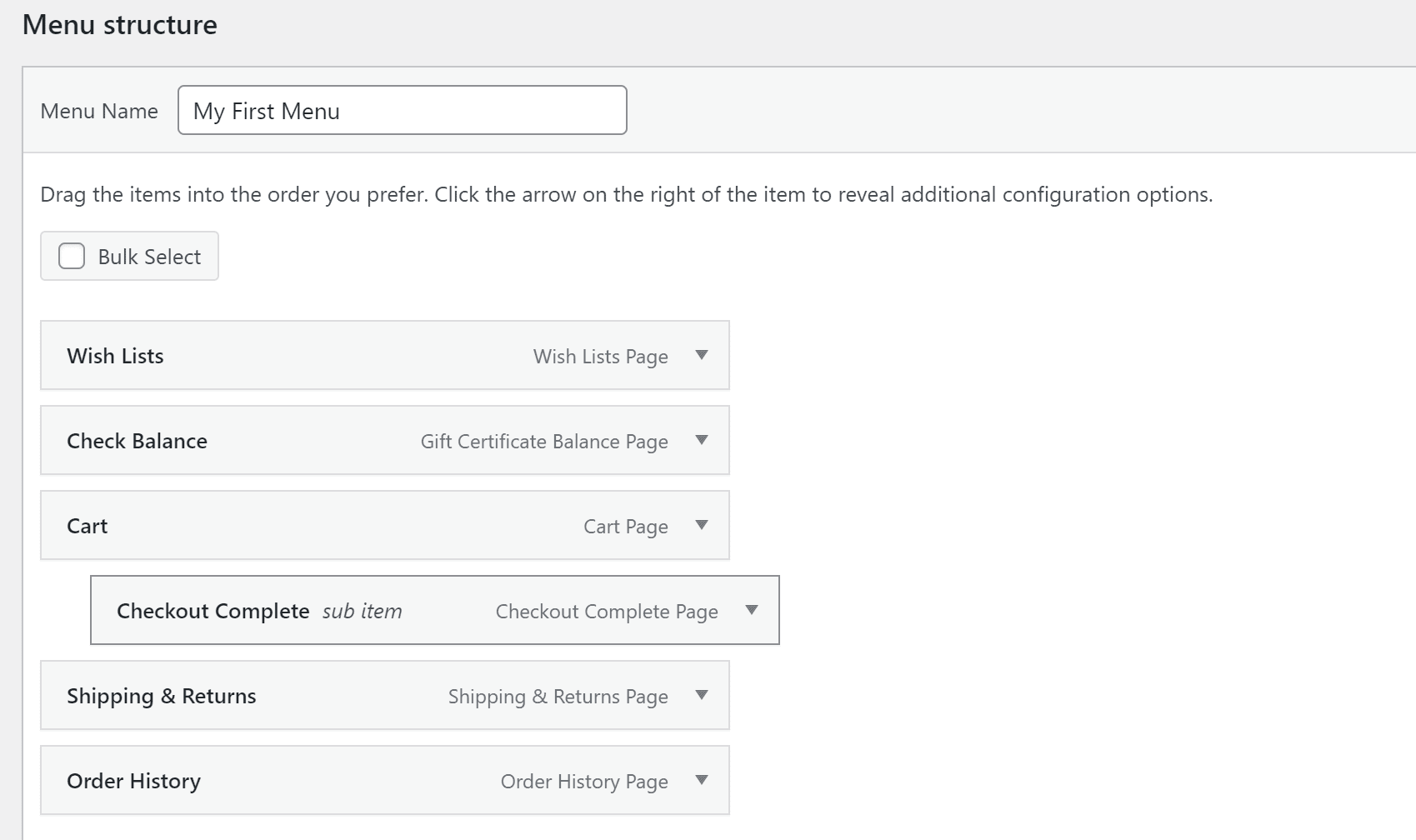Click the Wish Lists Page label
The image size is (1416, 840).
coord(600,357)
